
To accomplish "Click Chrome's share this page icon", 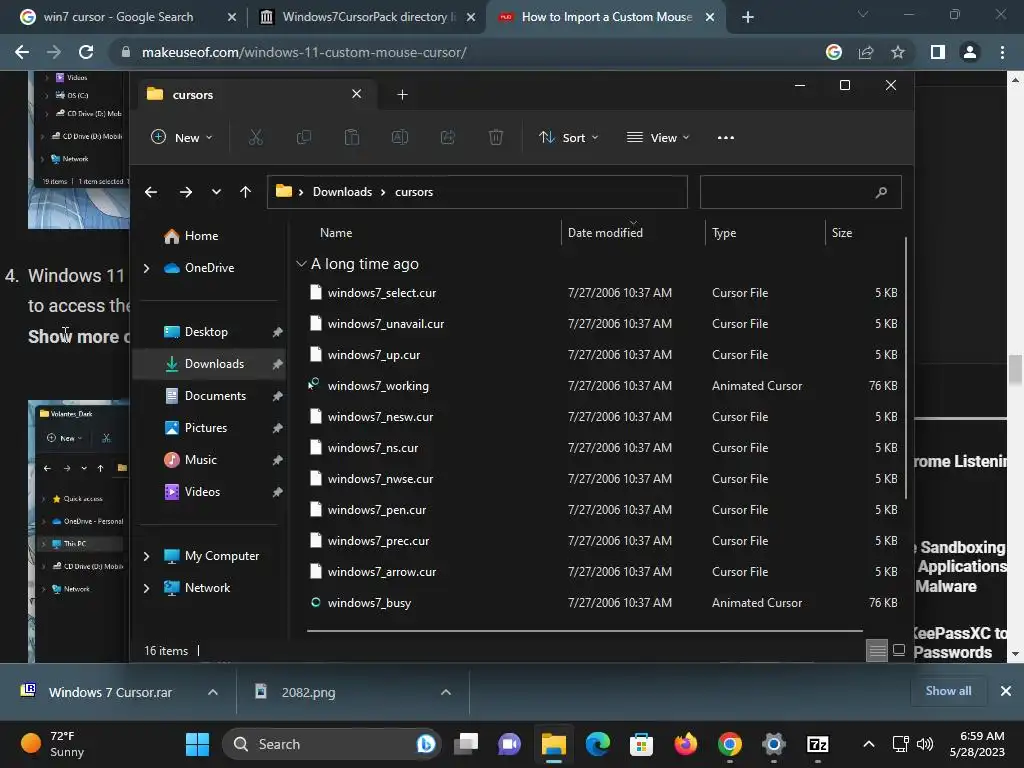I will pos(866,52).
